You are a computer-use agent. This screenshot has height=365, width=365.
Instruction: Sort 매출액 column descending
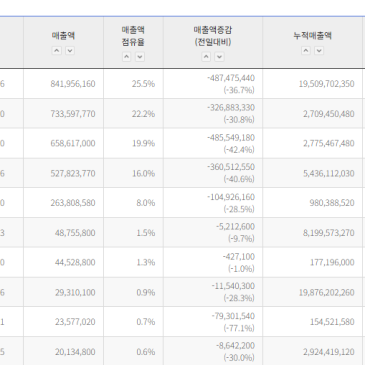[70, 51]
